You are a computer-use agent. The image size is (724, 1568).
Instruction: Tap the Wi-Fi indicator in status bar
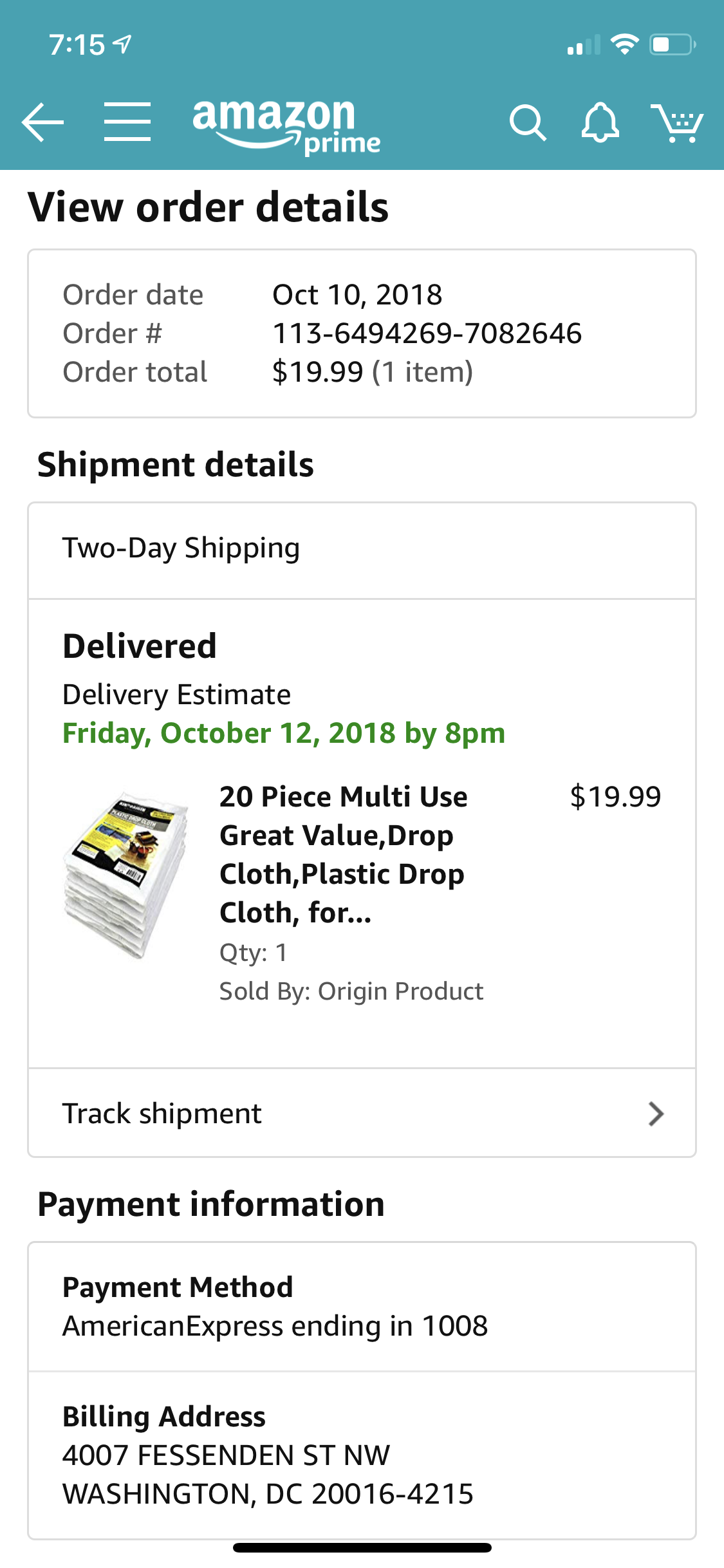622,43
